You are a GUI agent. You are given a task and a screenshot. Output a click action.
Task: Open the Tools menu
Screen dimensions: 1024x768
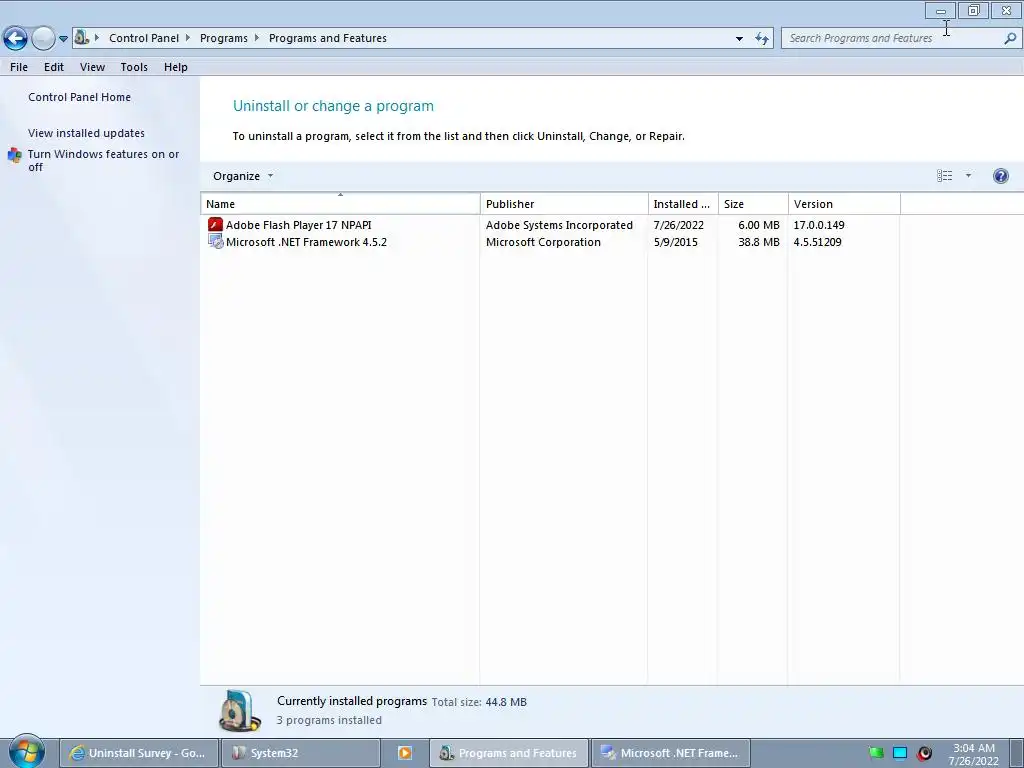(134, 67)
